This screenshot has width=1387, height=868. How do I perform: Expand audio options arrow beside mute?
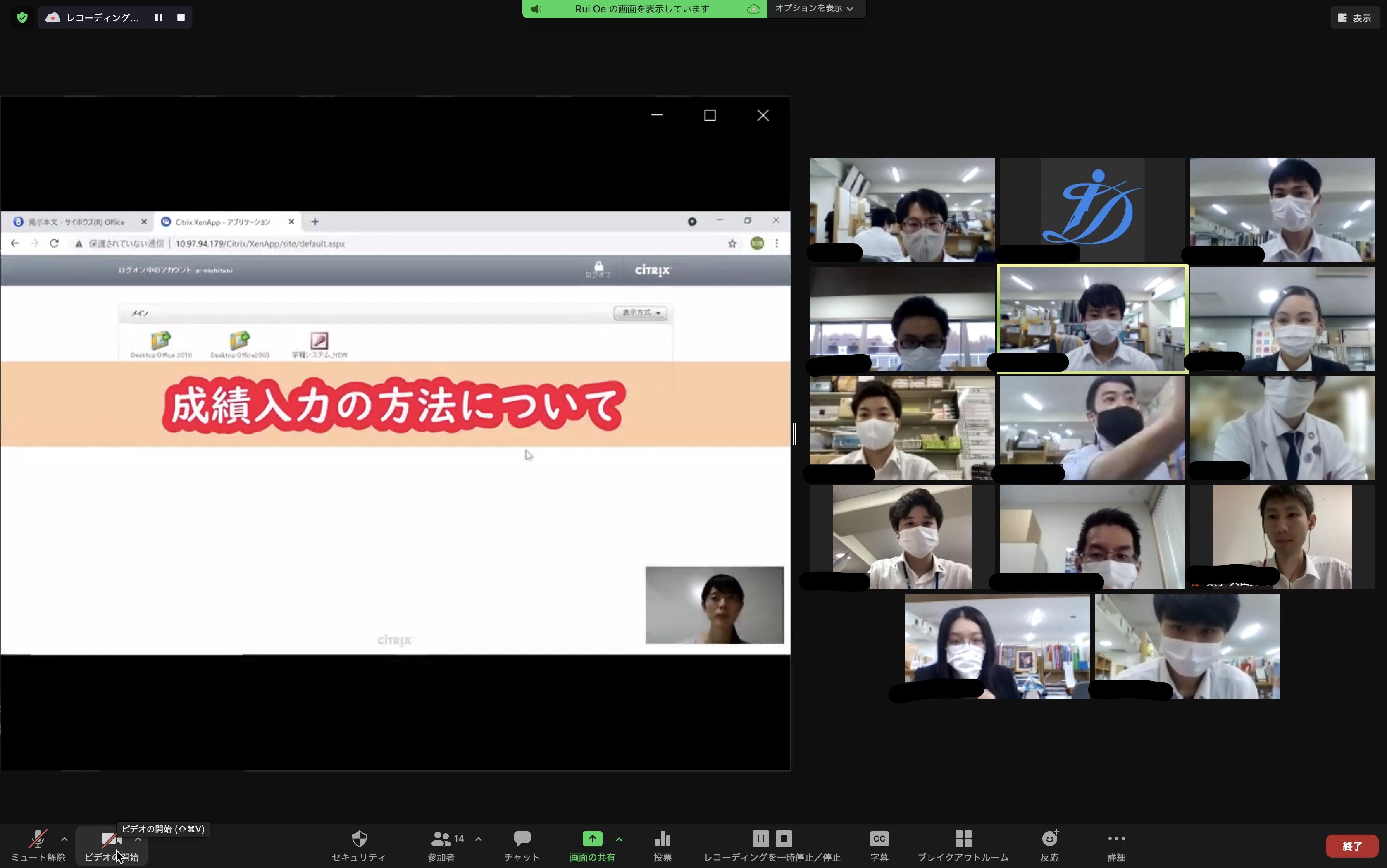point(64,839)
